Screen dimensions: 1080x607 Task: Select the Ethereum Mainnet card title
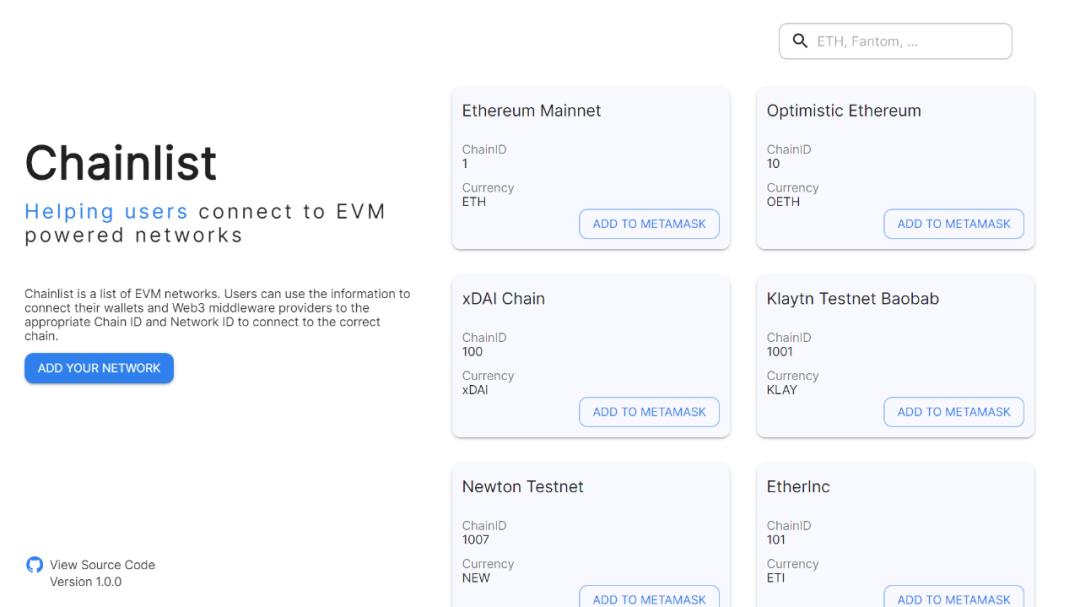click(531, 111)
